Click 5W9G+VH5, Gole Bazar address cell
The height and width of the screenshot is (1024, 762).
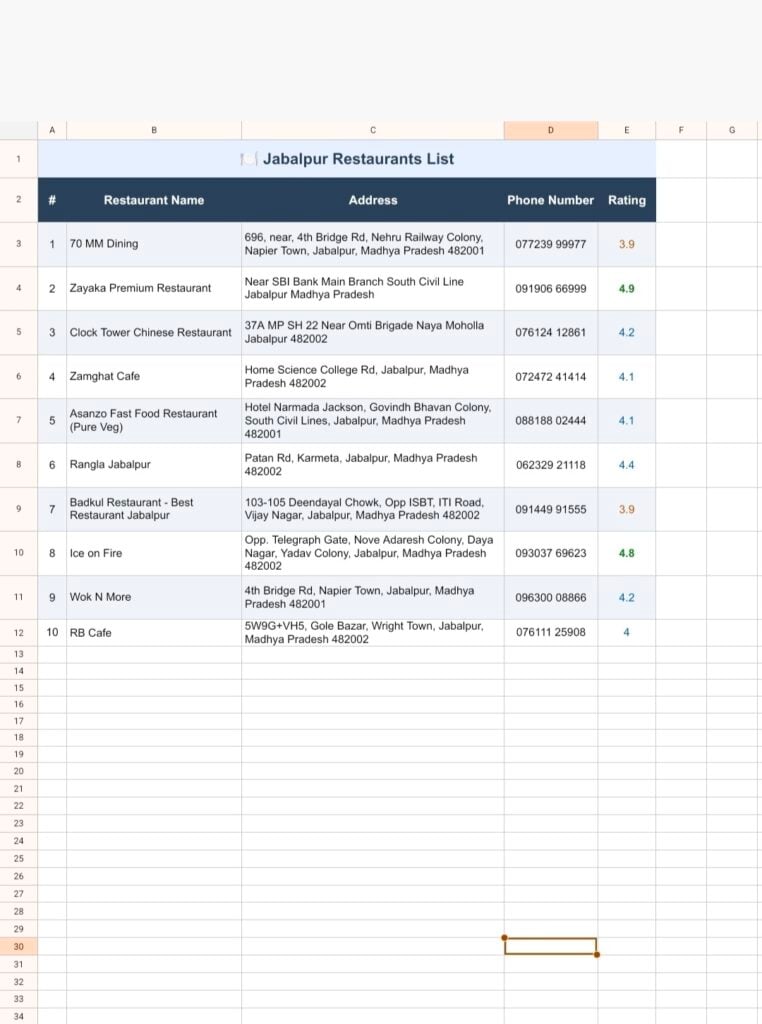(x=373, y=632)
